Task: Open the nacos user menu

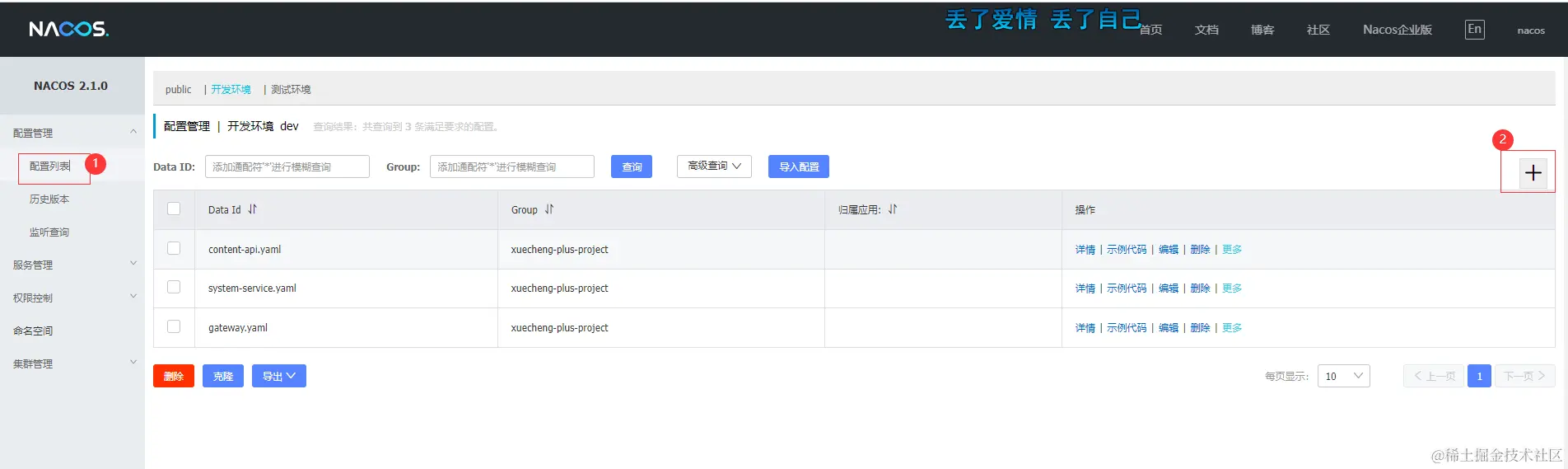Action: [1531, 30]
